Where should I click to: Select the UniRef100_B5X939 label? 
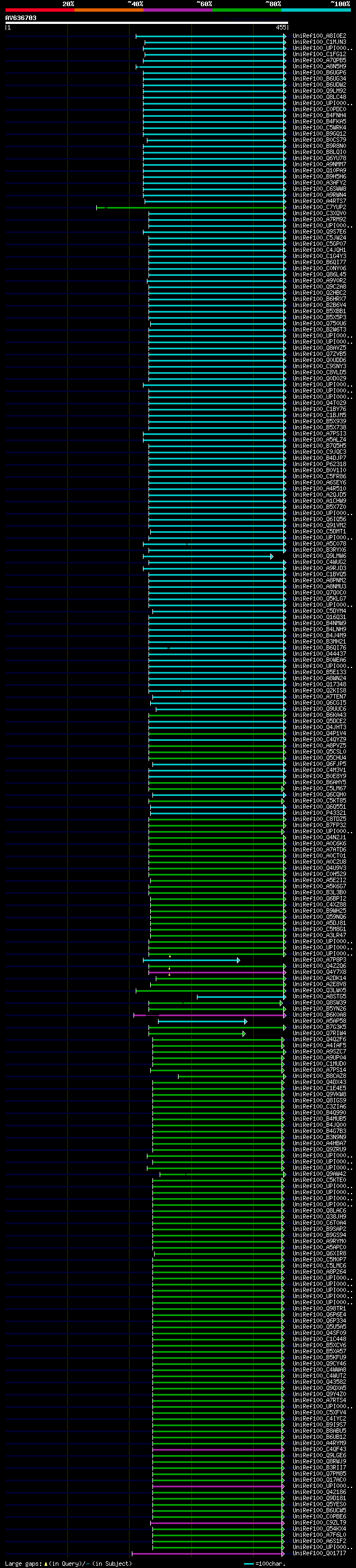tap(319, 421)
